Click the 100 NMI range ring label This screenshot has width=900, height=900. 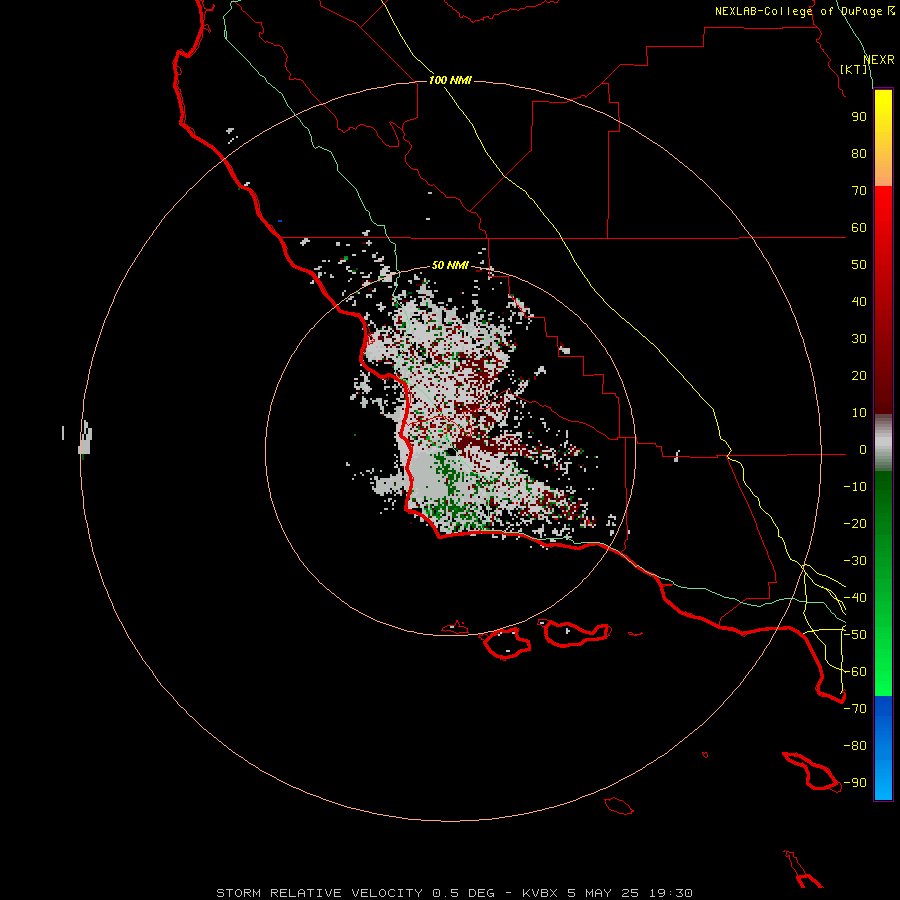[451, 80]
